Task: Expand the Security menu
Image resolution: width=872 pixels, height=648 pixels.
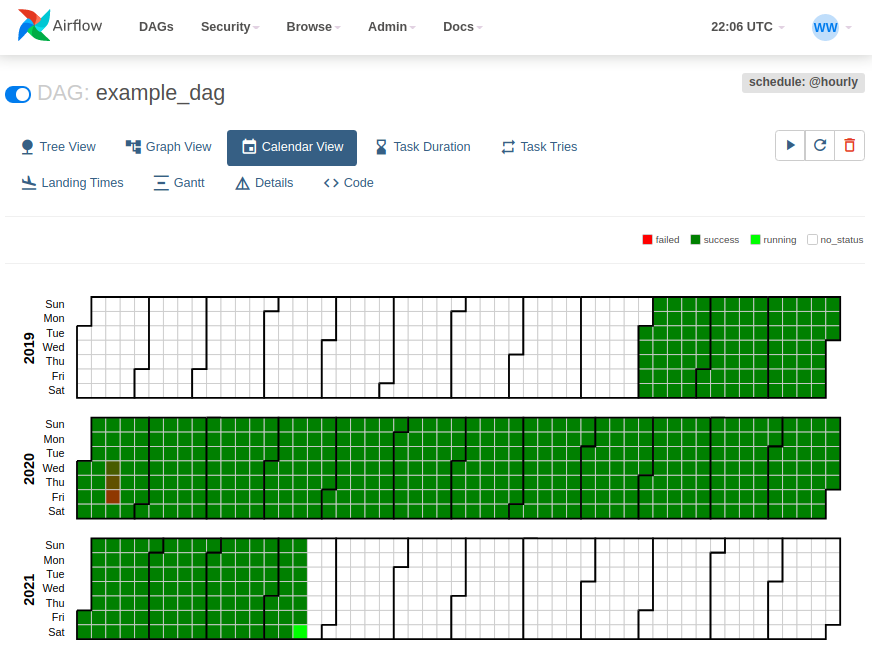Action: point(230,27)
